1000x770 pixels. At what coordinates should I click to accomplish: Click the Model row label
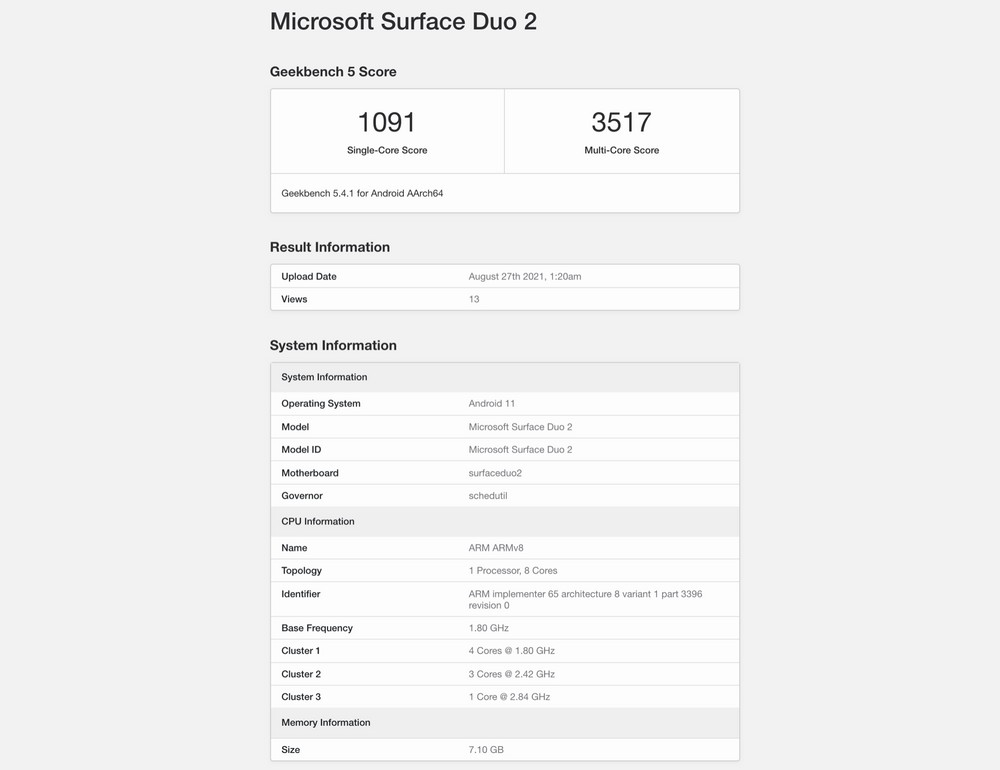coord(295,427)
